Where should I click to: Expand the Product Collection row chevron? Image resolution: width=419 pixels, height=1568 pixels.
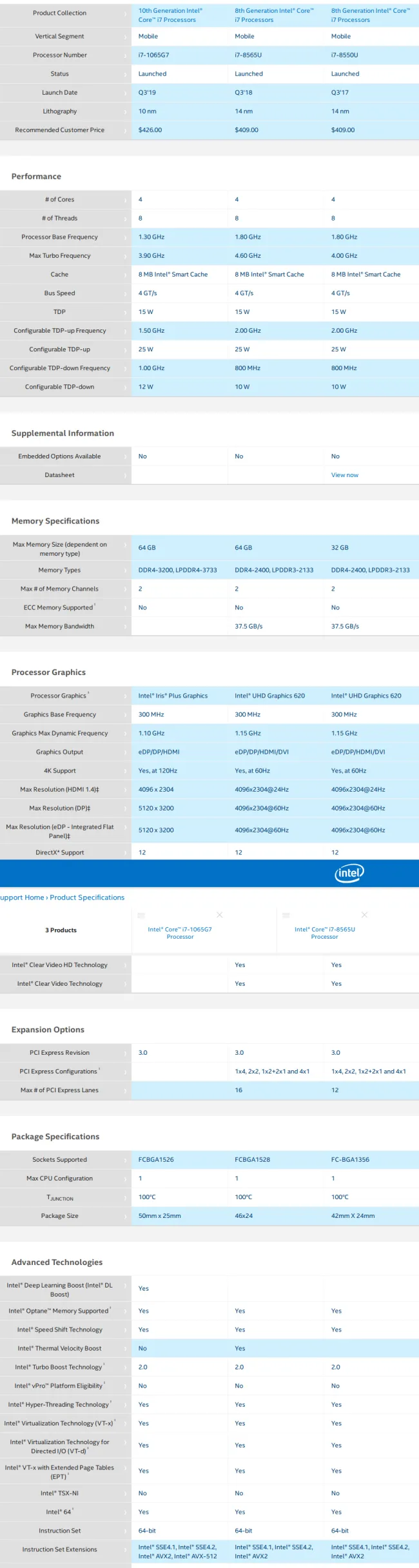pyautogui.click(x=126, y=13)
